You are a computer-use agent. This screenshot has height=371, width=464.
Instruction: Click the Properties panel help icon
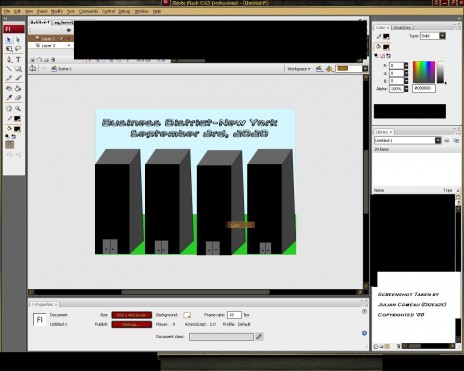[x=364, y=311]
